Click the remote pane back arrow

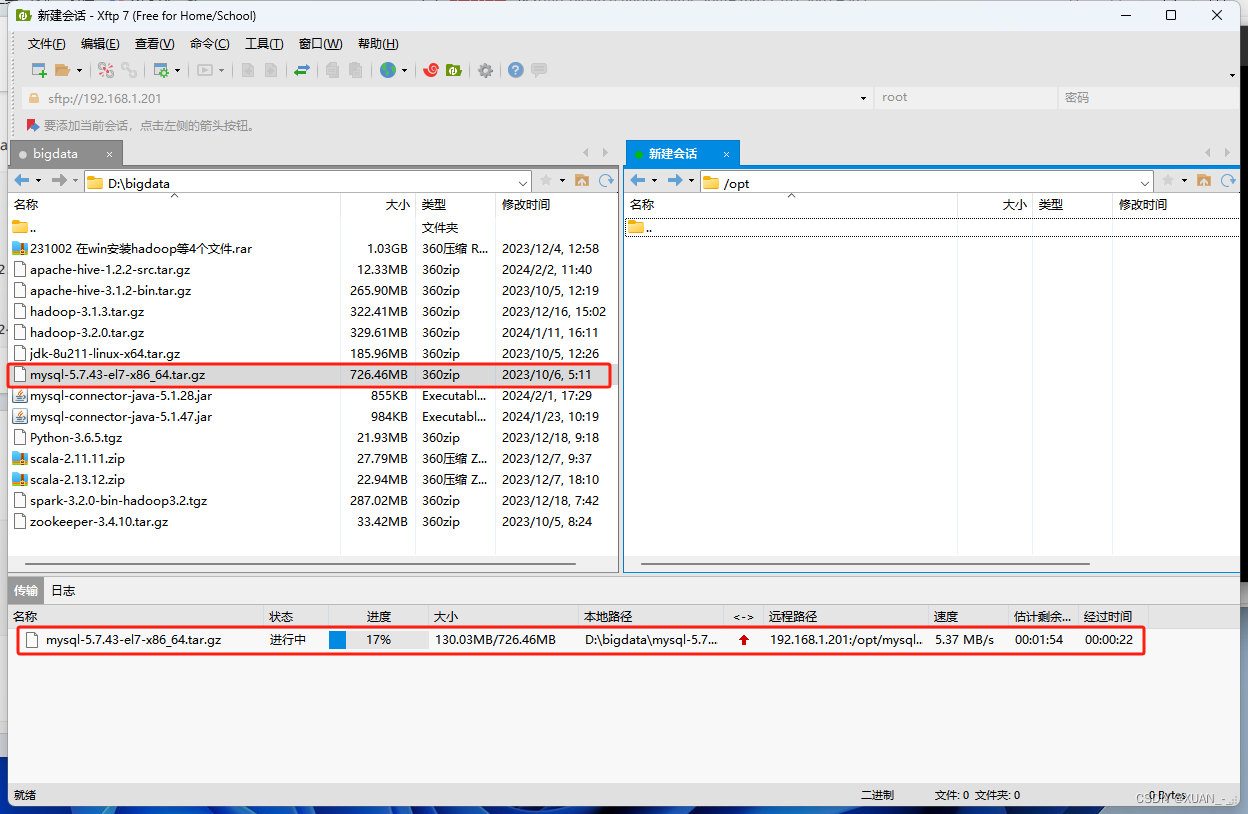638,181
